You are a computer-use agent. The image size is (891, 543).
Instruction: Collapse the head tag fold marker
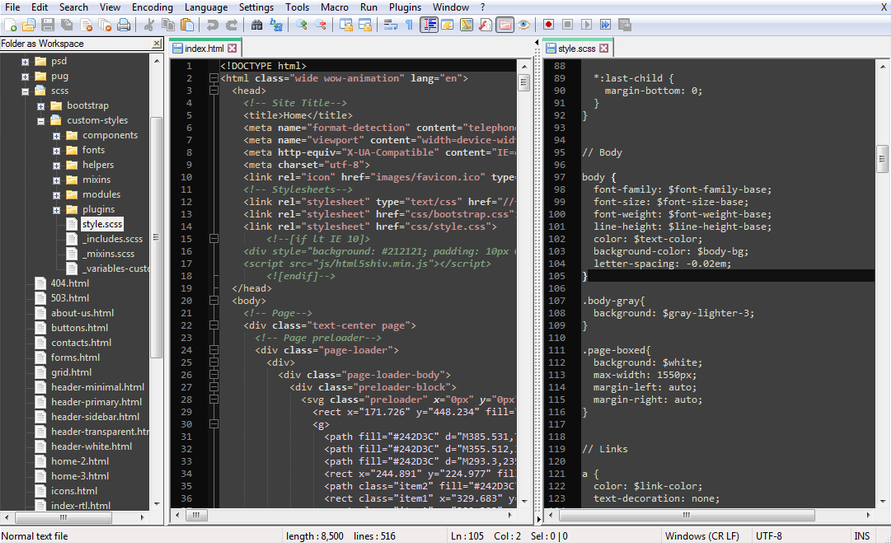coord(213,90)
